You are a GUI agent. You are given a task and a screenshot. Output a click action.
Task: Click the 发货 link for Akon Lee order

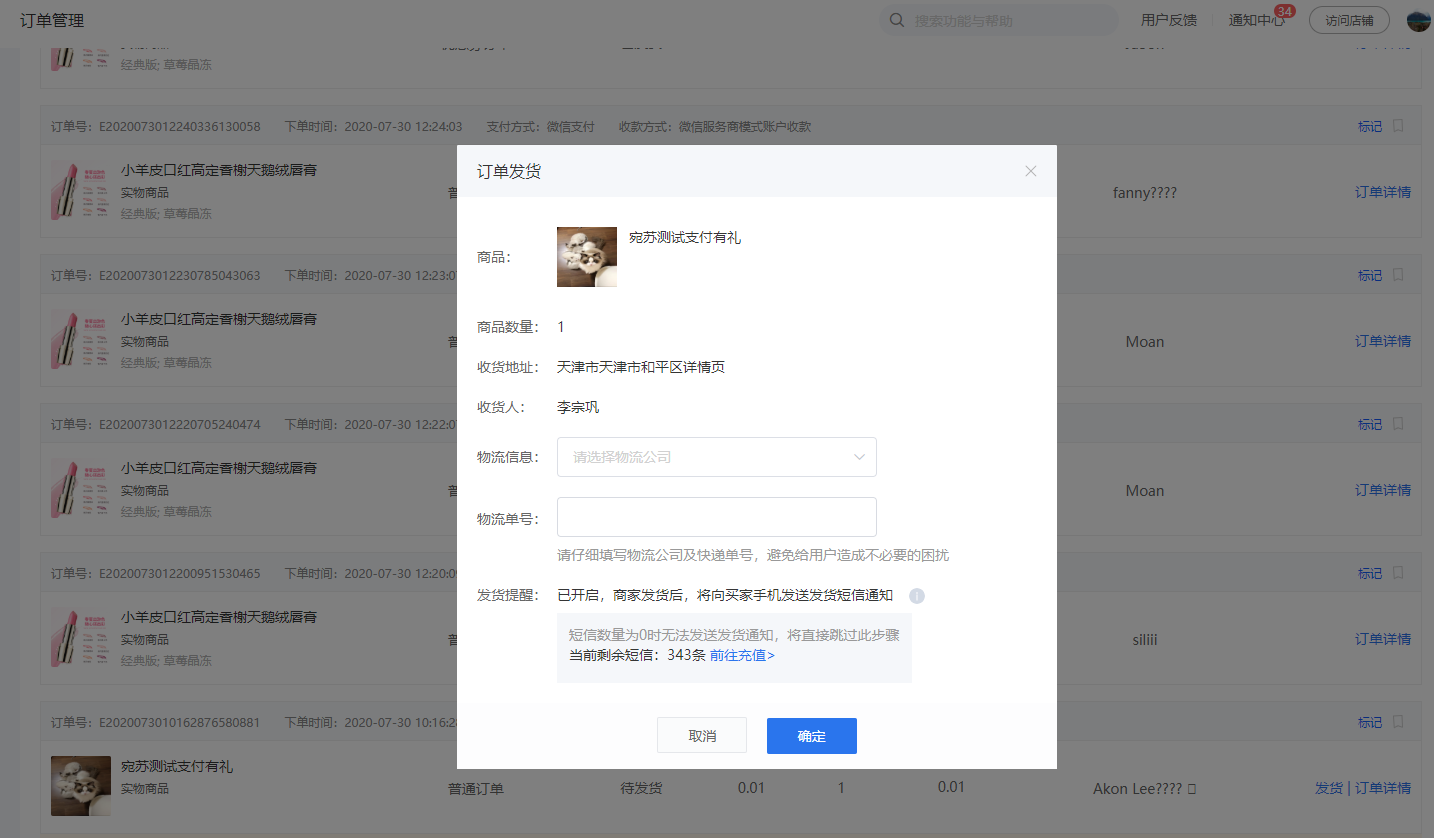point(1328,788)
